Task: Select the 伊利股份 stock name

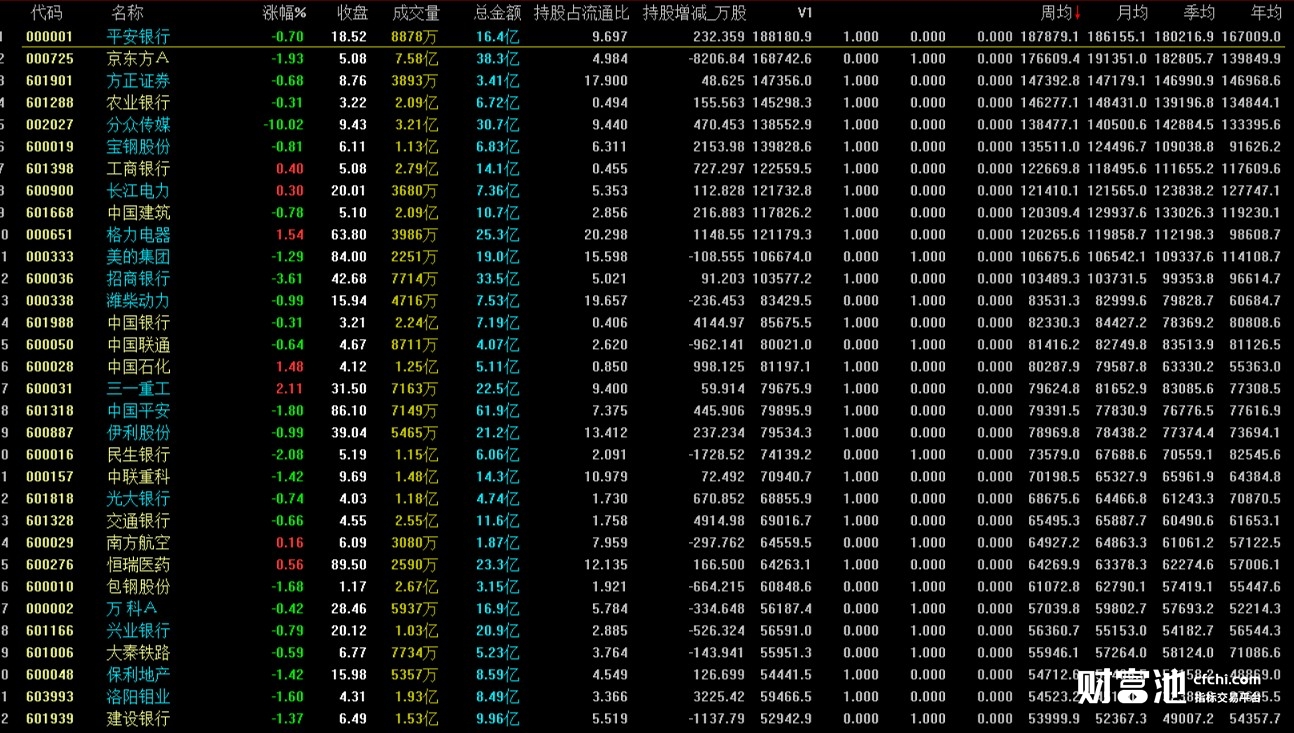Action: pos(138,433)
